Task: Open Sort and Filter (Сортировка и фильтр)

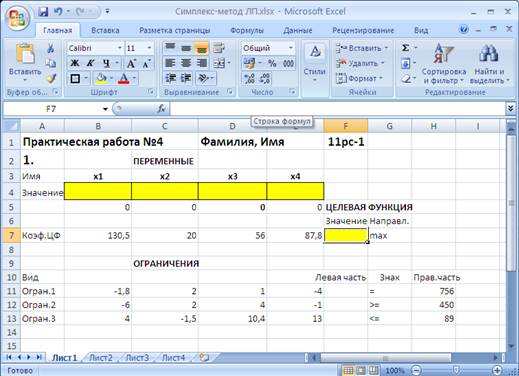Action: point(444,63)
